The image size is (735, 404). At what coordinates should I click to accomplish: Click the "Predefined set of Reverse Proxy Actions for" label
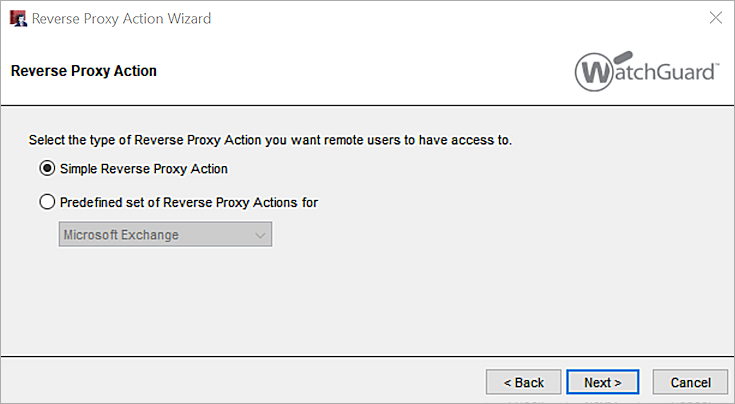click(189, 202)
